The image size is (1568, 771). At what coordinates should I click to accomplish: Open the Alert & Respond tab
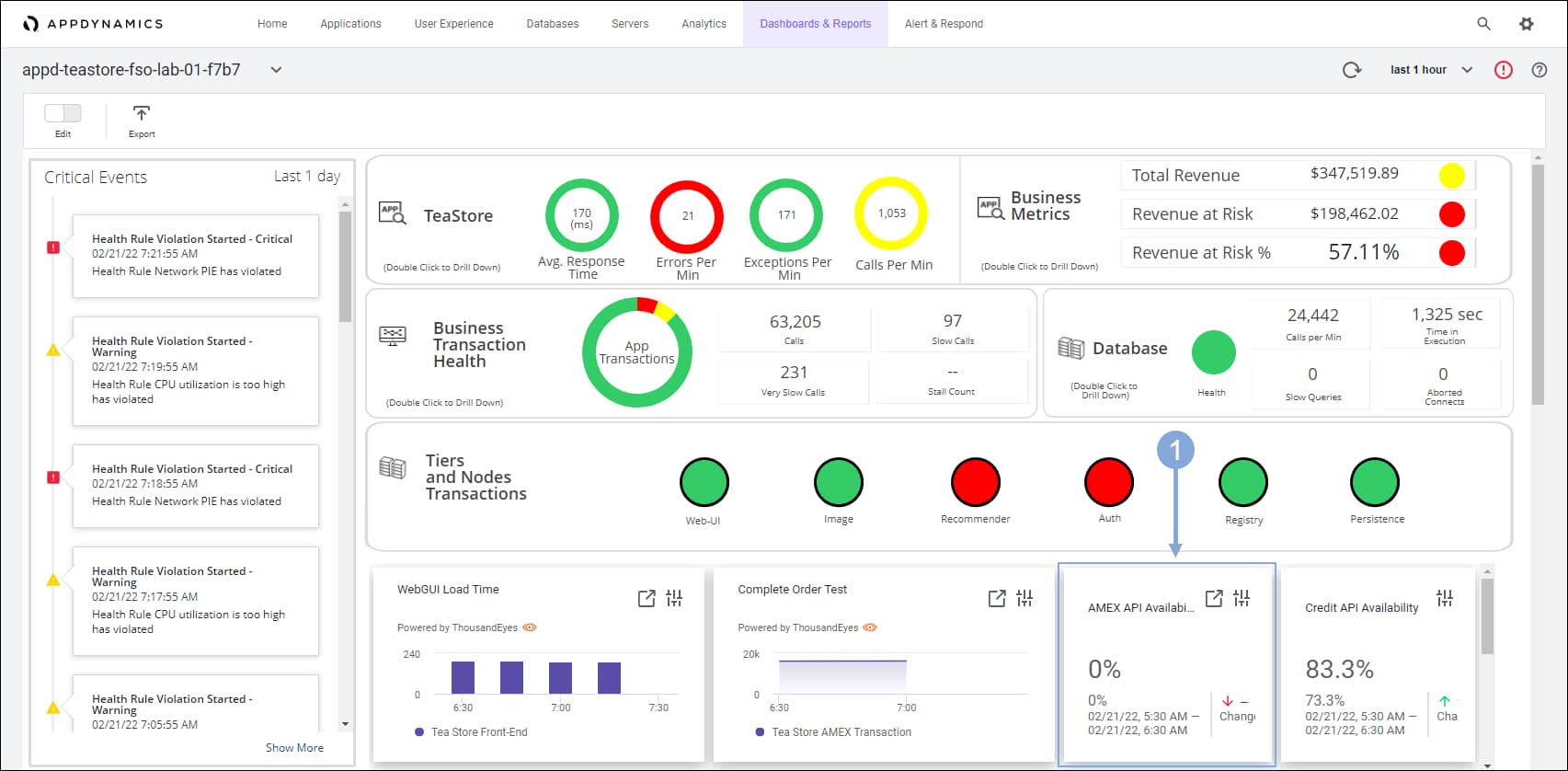944,24
